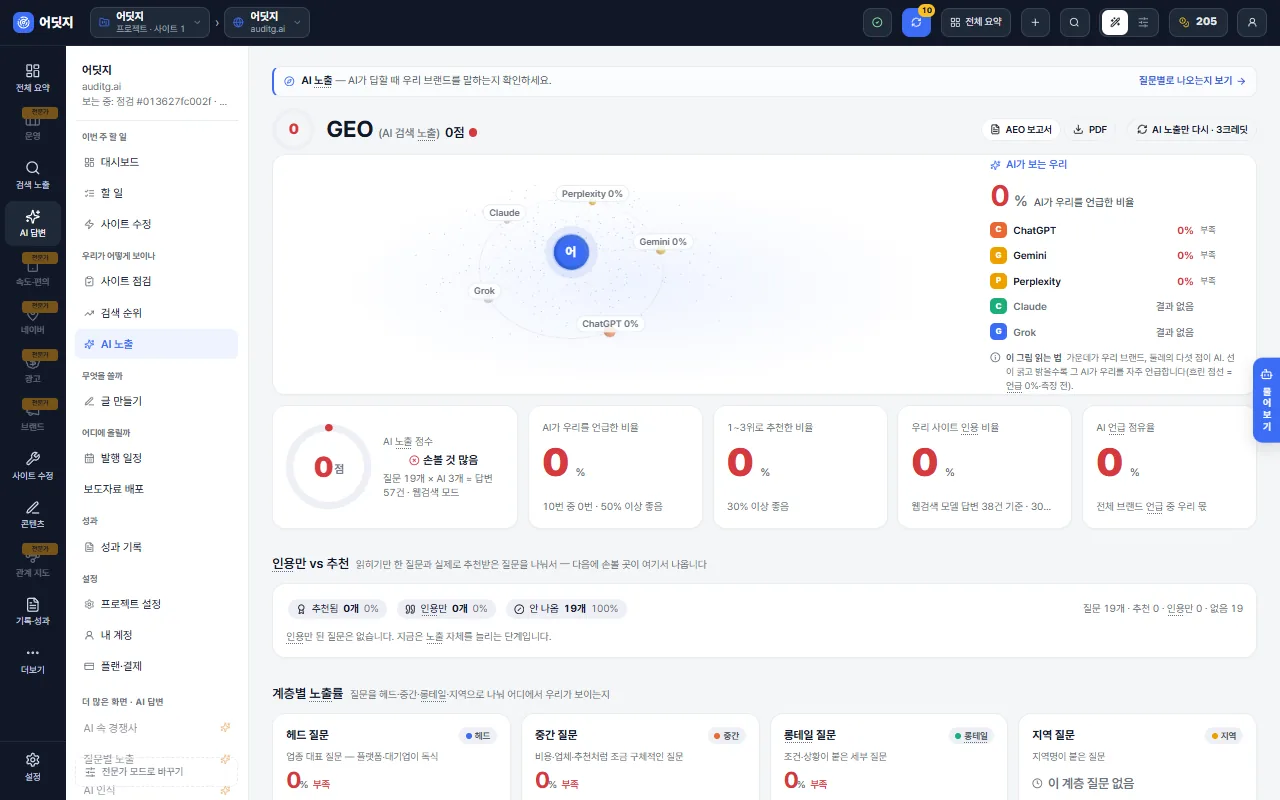Click AI 노출만 다시 · 3크레딧
This screenshot has height=800, width=1280.
tap(1192, 129)
